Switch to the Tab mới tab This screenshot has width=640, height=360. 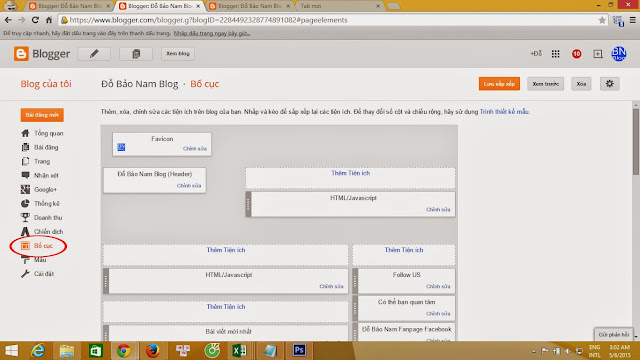point(339,6)
